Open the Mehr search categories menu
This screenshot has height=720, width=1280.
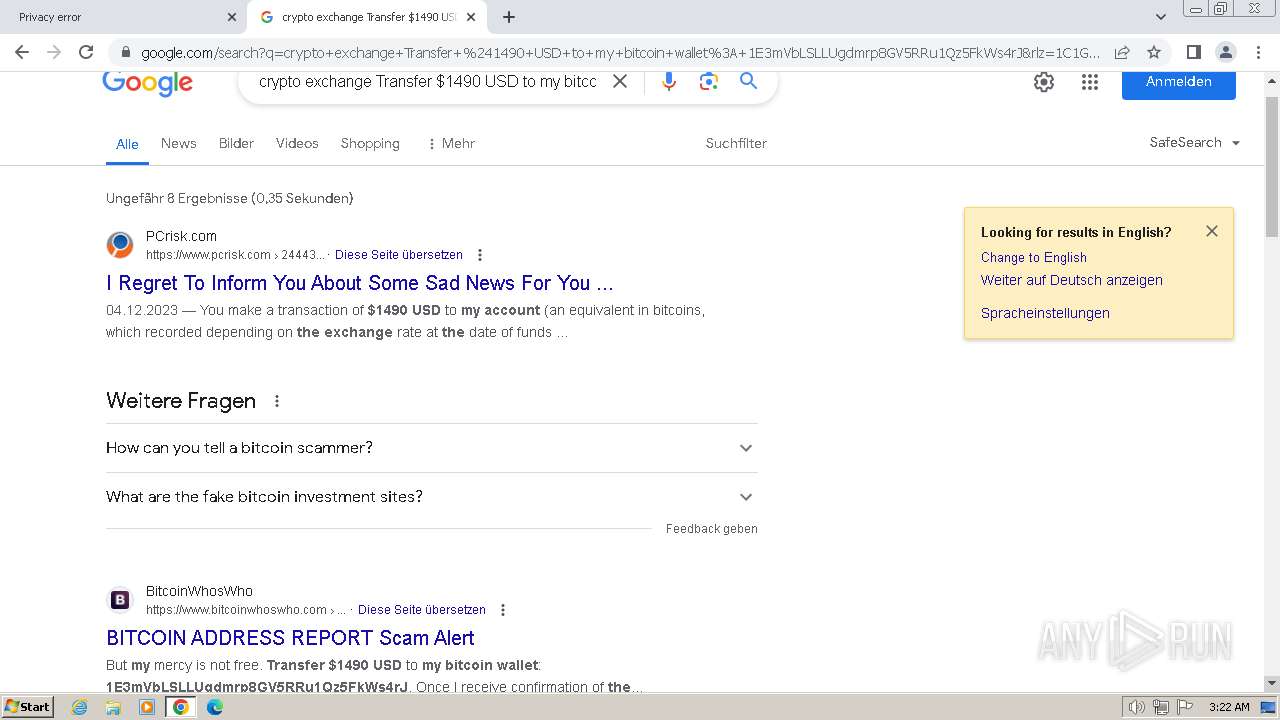click(450, 143)
